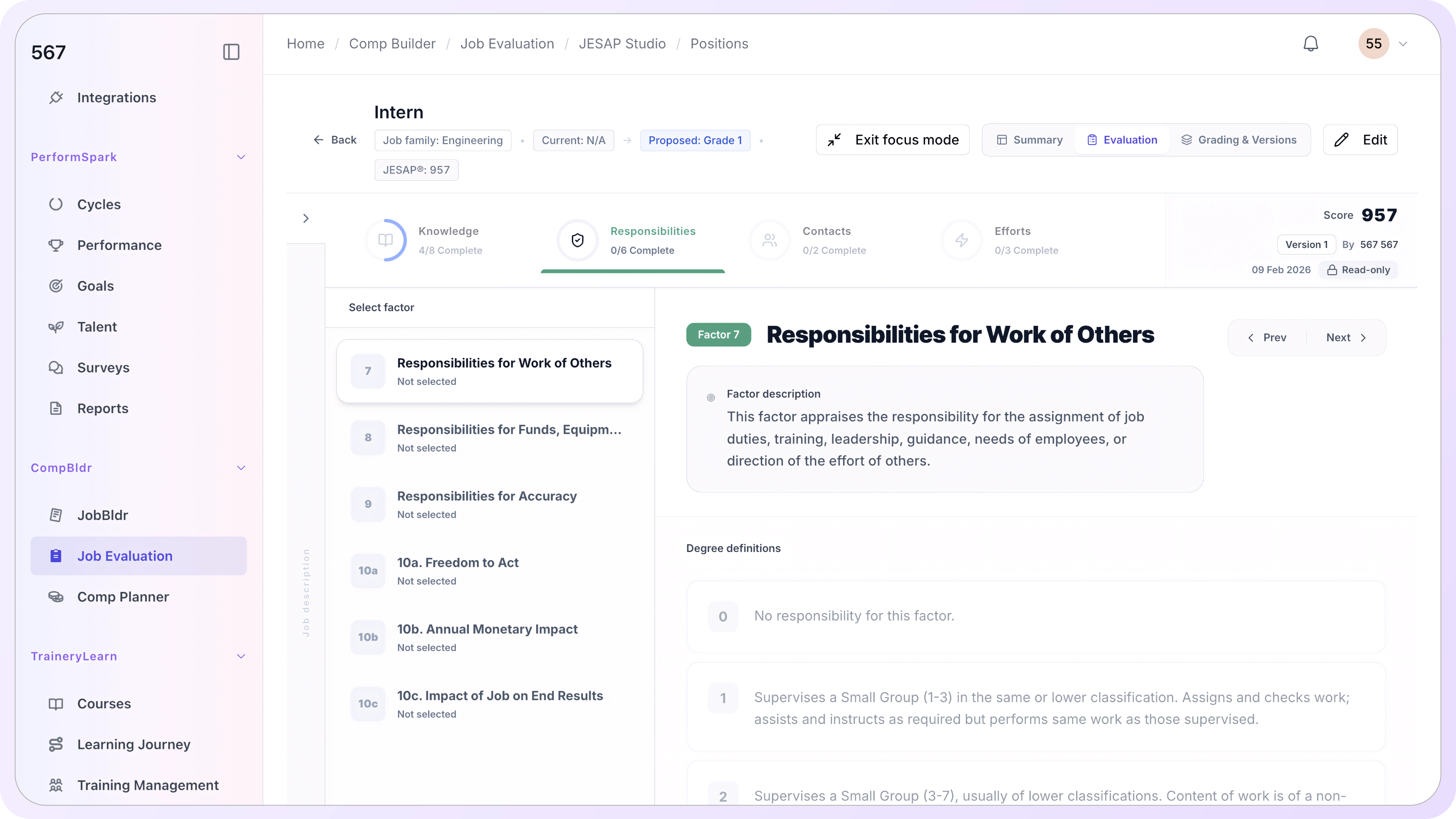Collapse the sidebar panel icon

231,52
